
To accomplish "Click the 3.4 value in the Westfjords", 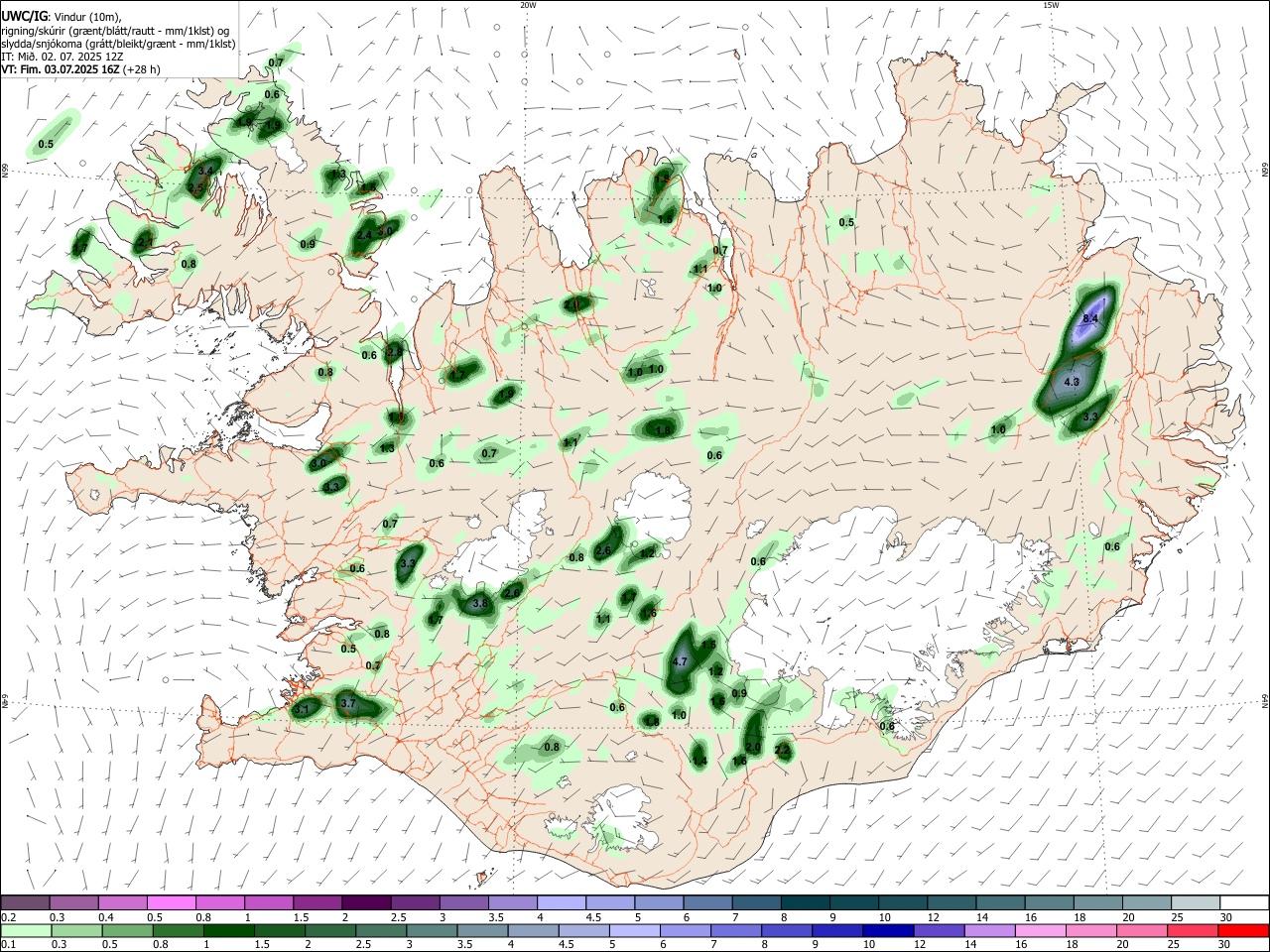I will [x=206, y=172].
